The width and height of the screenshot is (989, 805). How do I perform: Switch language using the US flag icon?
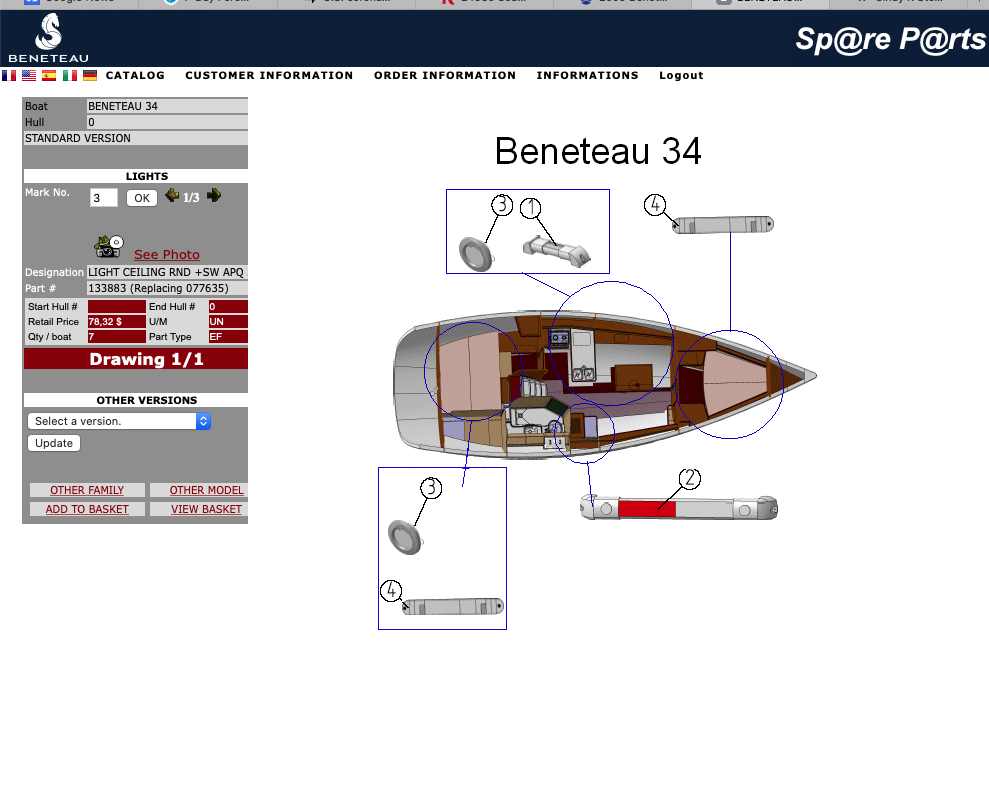point(29,76)
